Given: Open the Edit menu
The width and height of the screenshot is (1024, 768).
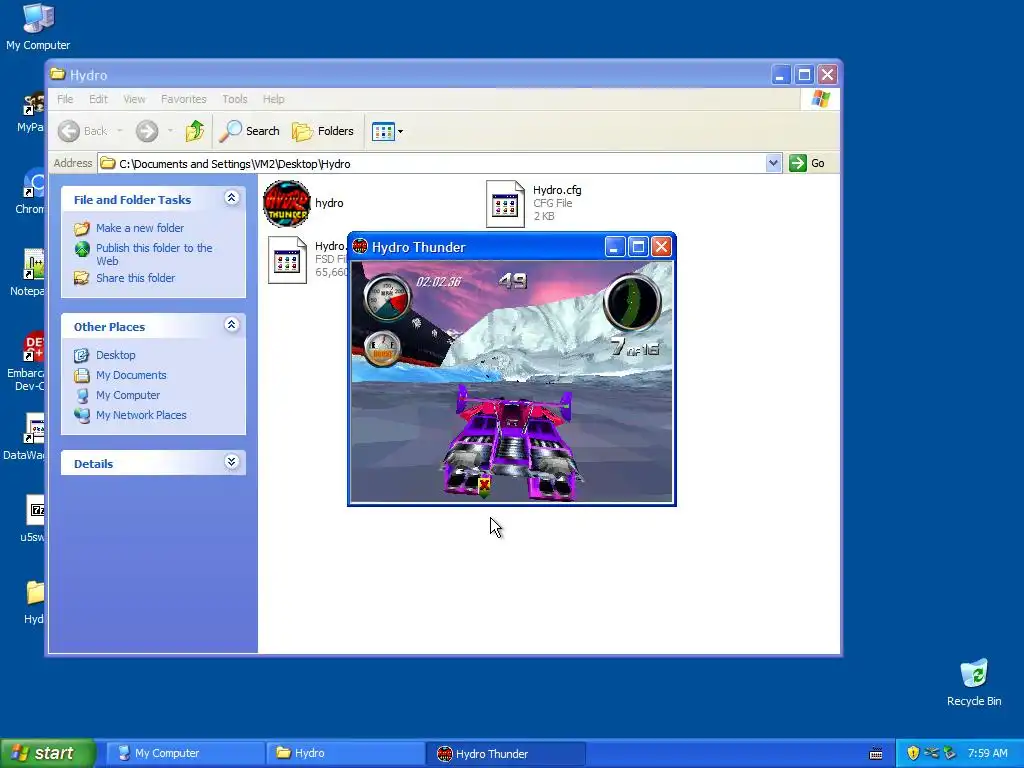Looking at the screenshot, I should pos(98,99).
